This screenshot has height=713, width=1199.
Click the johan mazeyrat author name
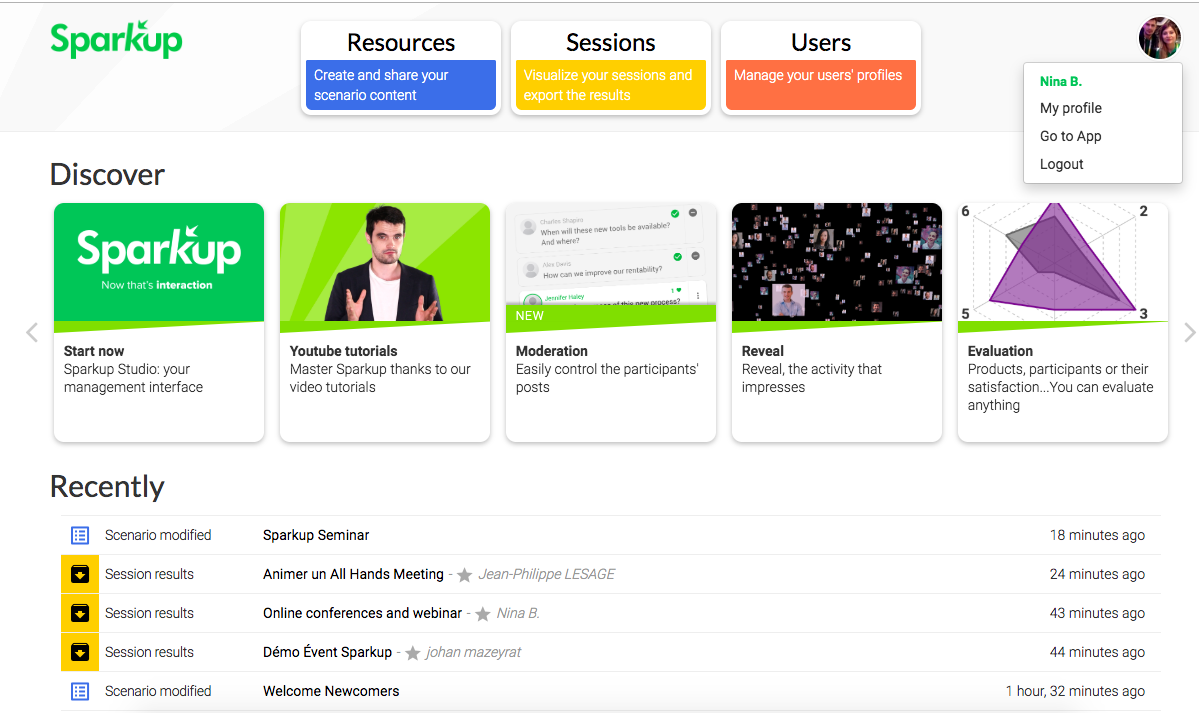tap(473, 653)
